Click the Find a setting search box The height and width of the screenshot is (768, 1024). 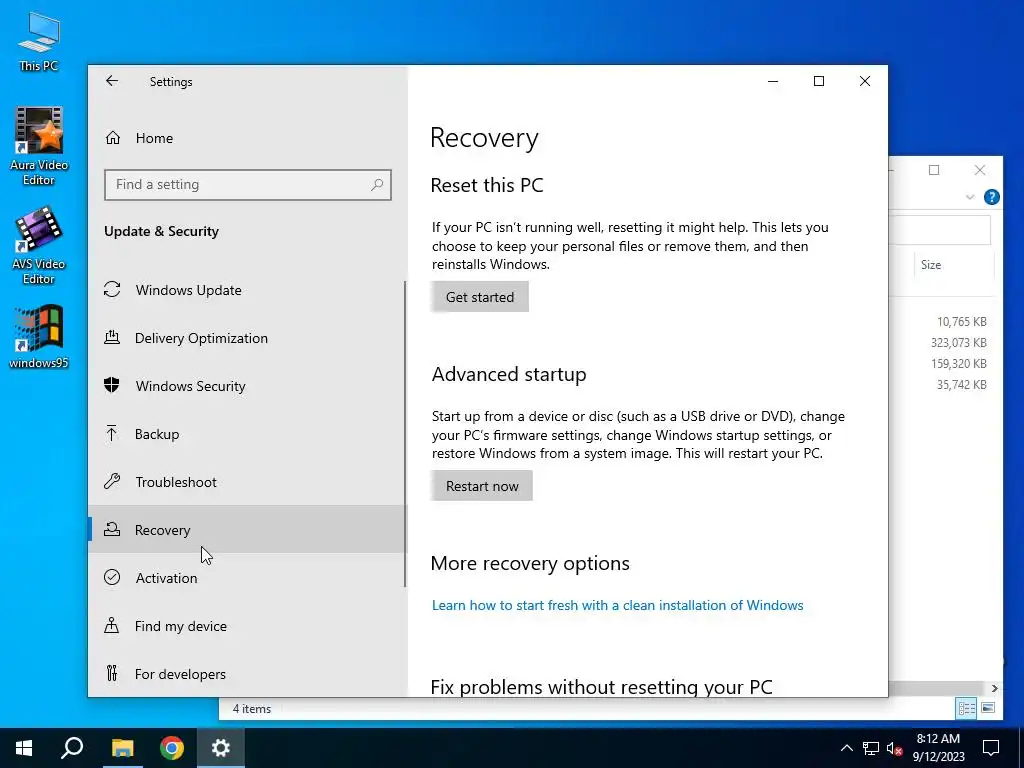coord(248,185)
